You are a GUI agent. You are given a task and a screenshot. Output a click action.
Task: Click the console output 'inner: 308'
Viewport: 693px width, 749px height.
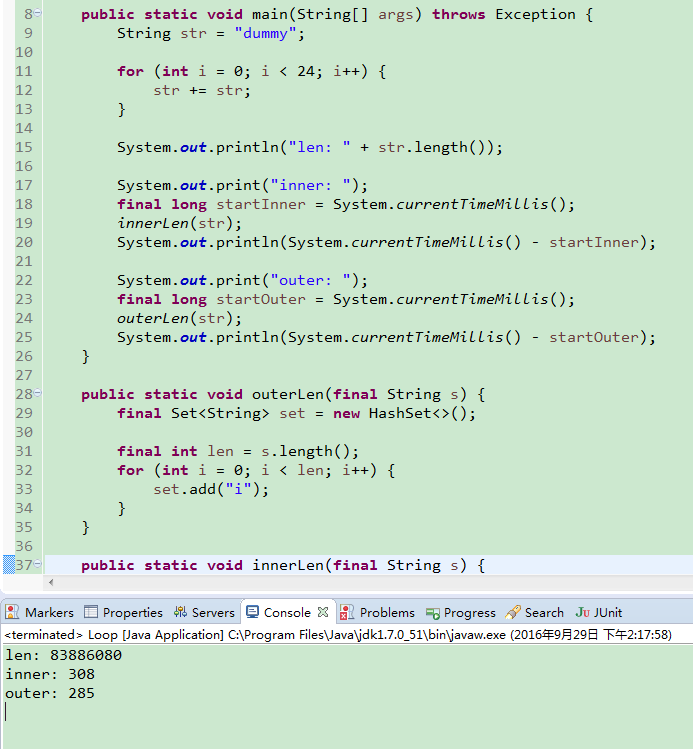click(50, 674)
